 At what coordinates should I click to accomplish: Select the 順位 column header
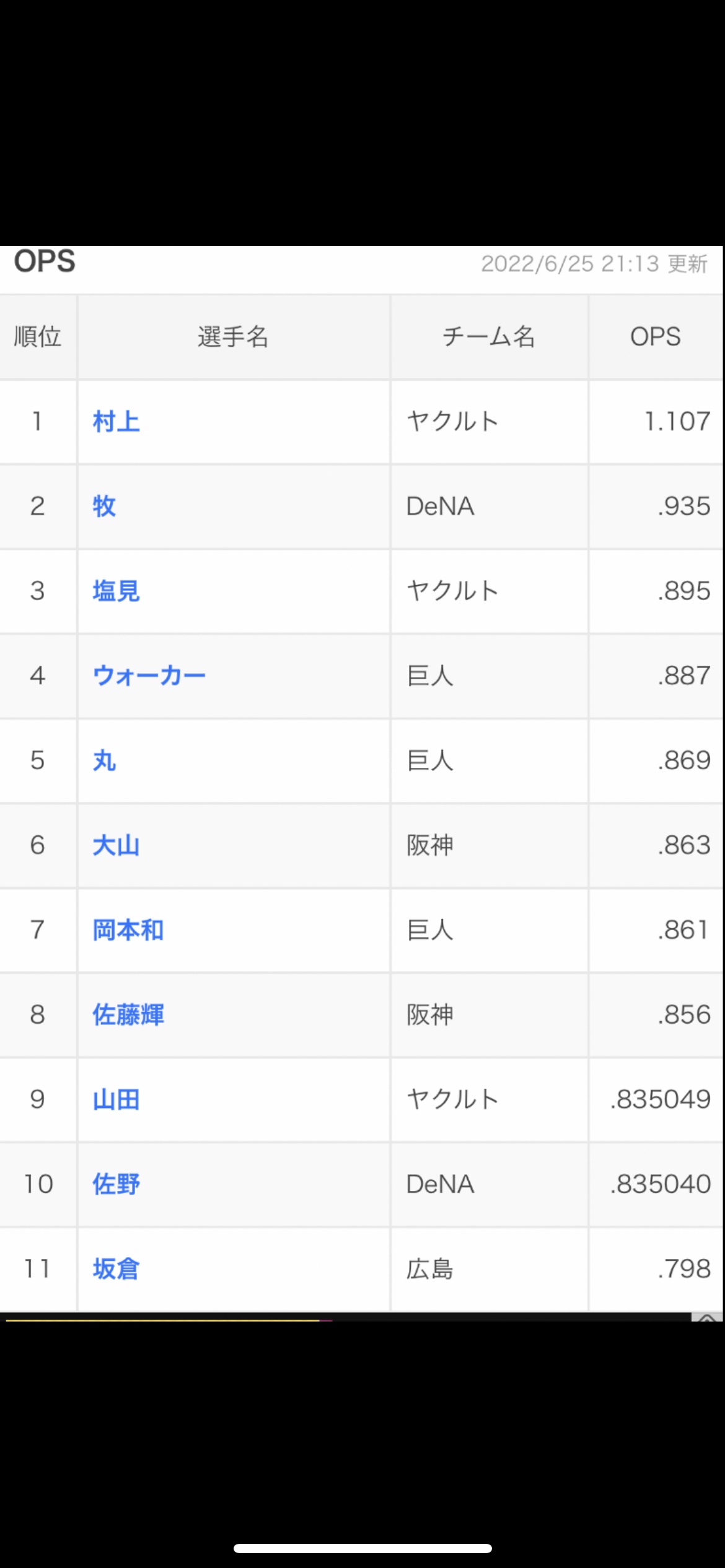tap(38, 337)
